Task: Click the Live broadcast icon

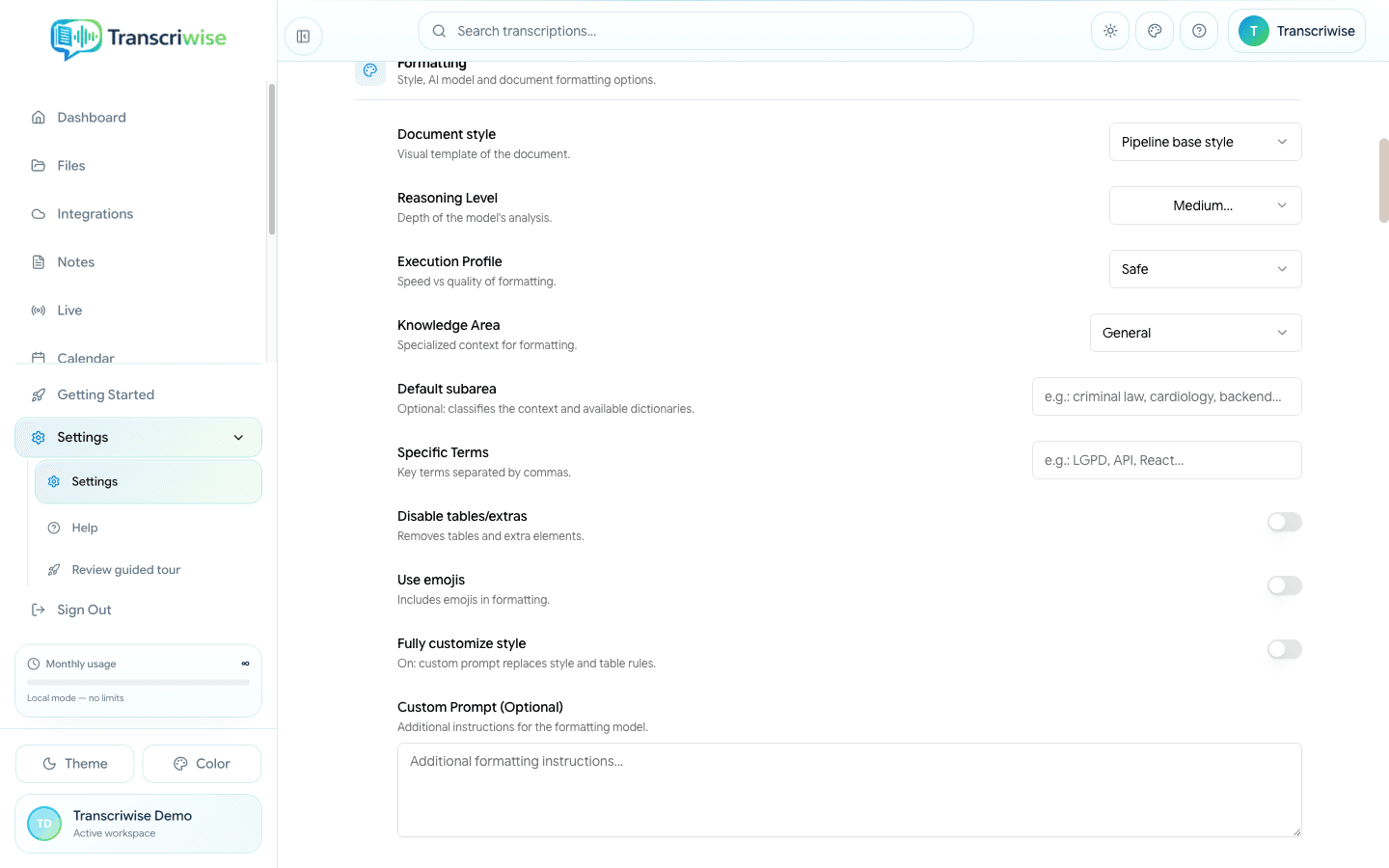Action: coord(39,311)
